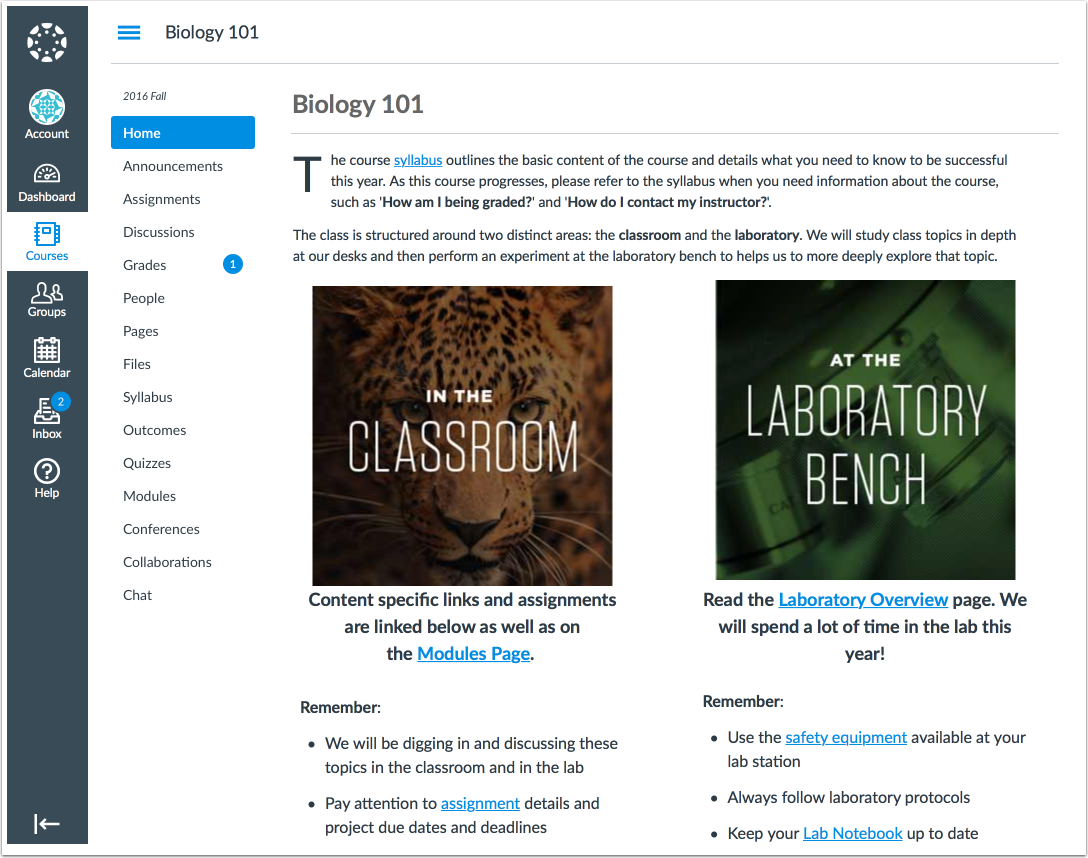
Task: Toggle the course menu hamburger icon
Action: [x=129, y=33]
